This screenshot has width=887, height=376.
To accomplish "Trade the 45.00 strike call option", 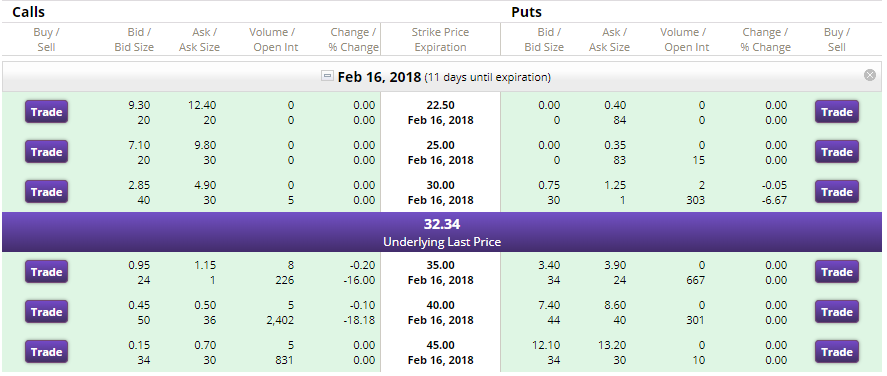I will pos(46,352).
